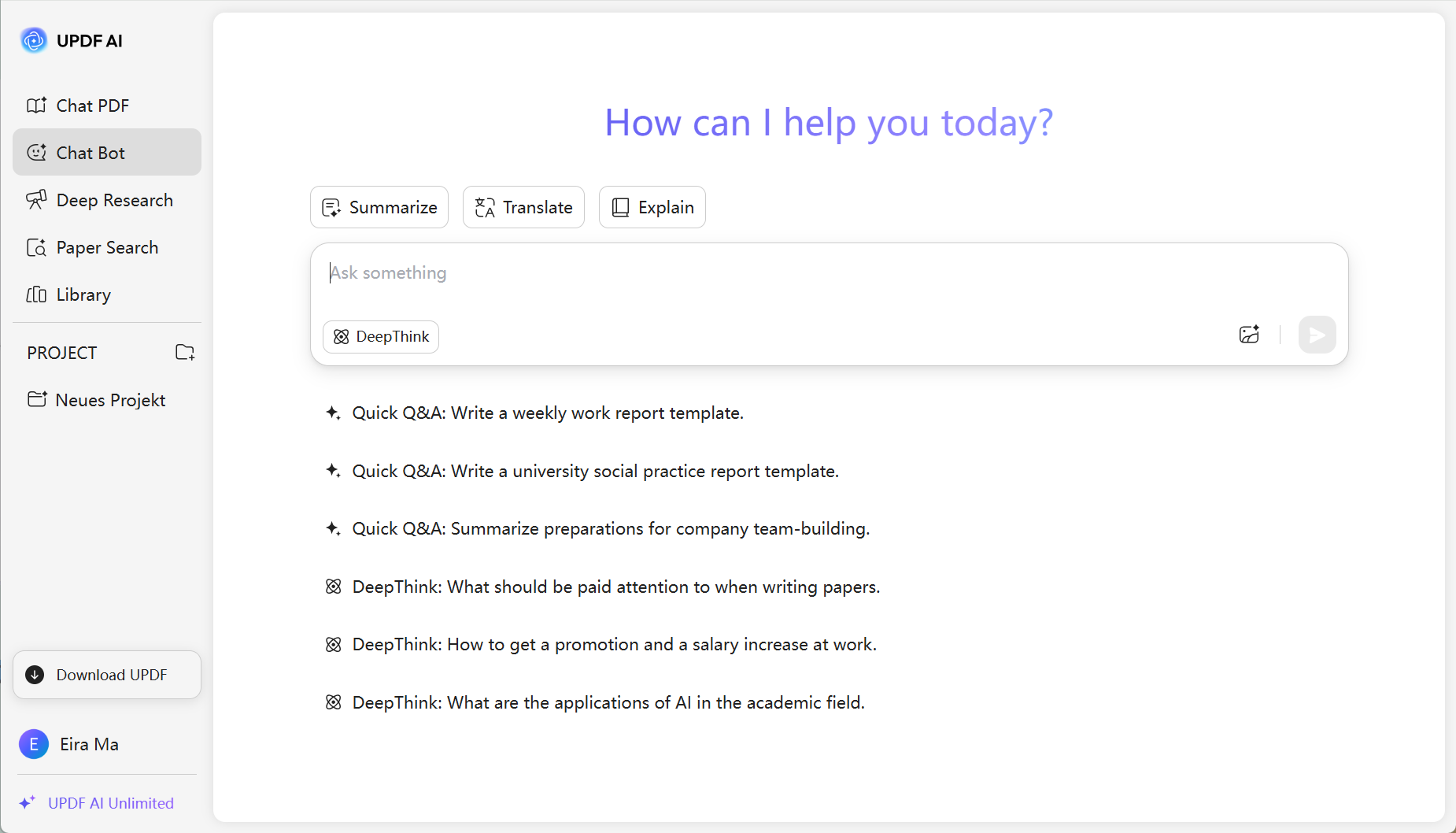Click the new project folder icon

point(185,352)
